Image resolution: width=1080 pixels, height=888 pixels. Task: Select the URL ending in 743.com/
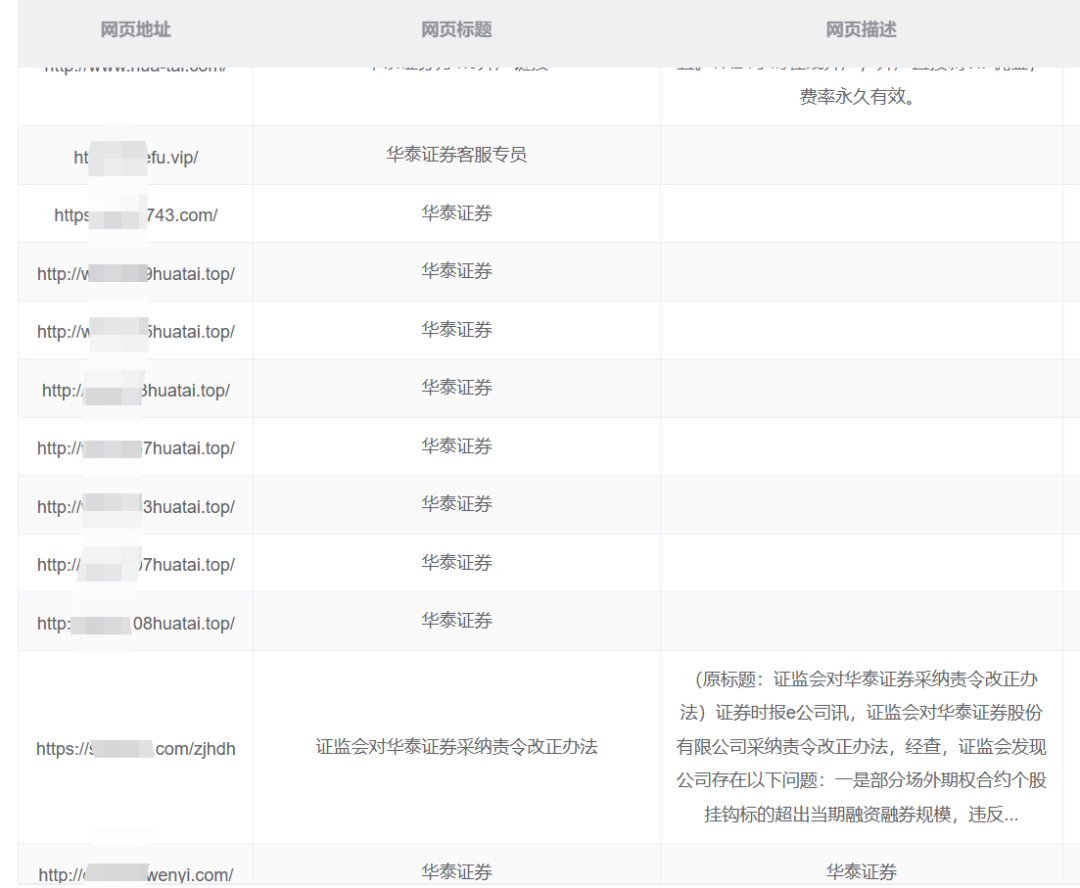point(136,215)
